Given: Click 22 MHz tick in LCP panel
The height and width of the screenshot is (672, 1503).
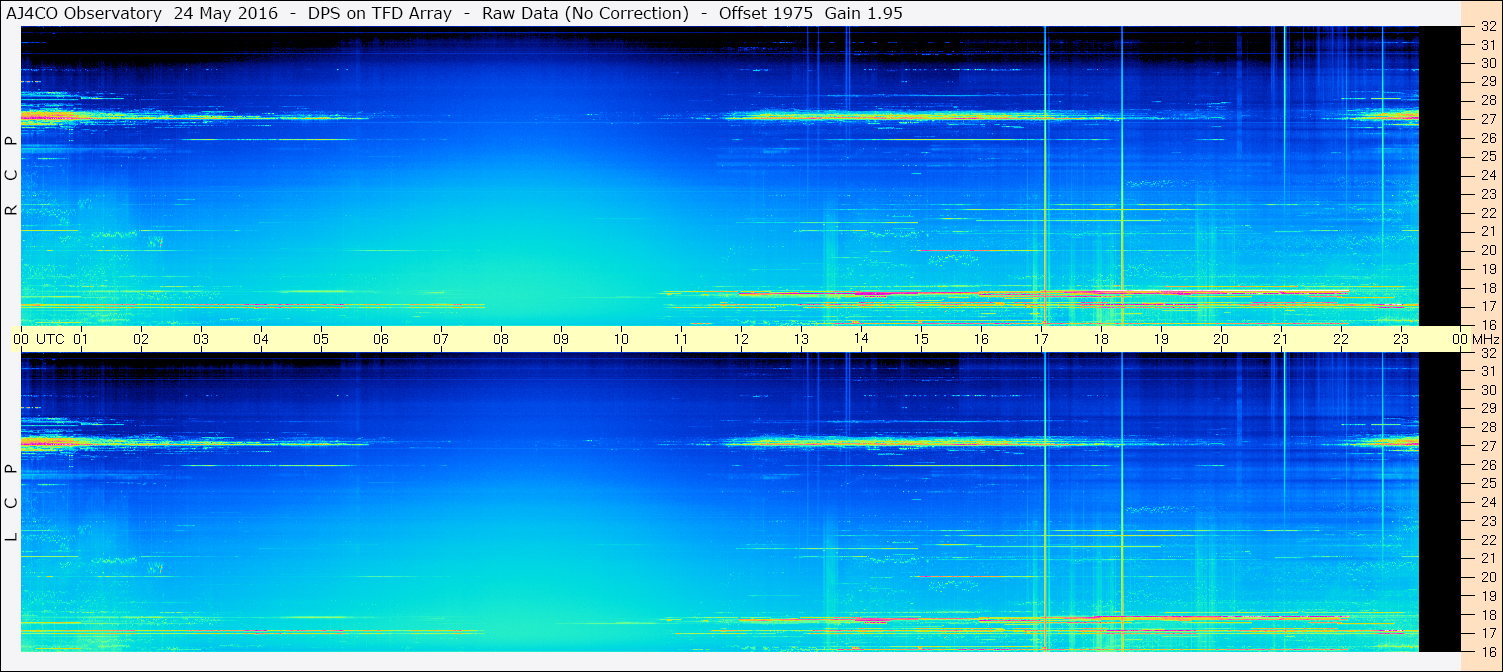Looking at the screenshot, I should [x=1488, y=540].
